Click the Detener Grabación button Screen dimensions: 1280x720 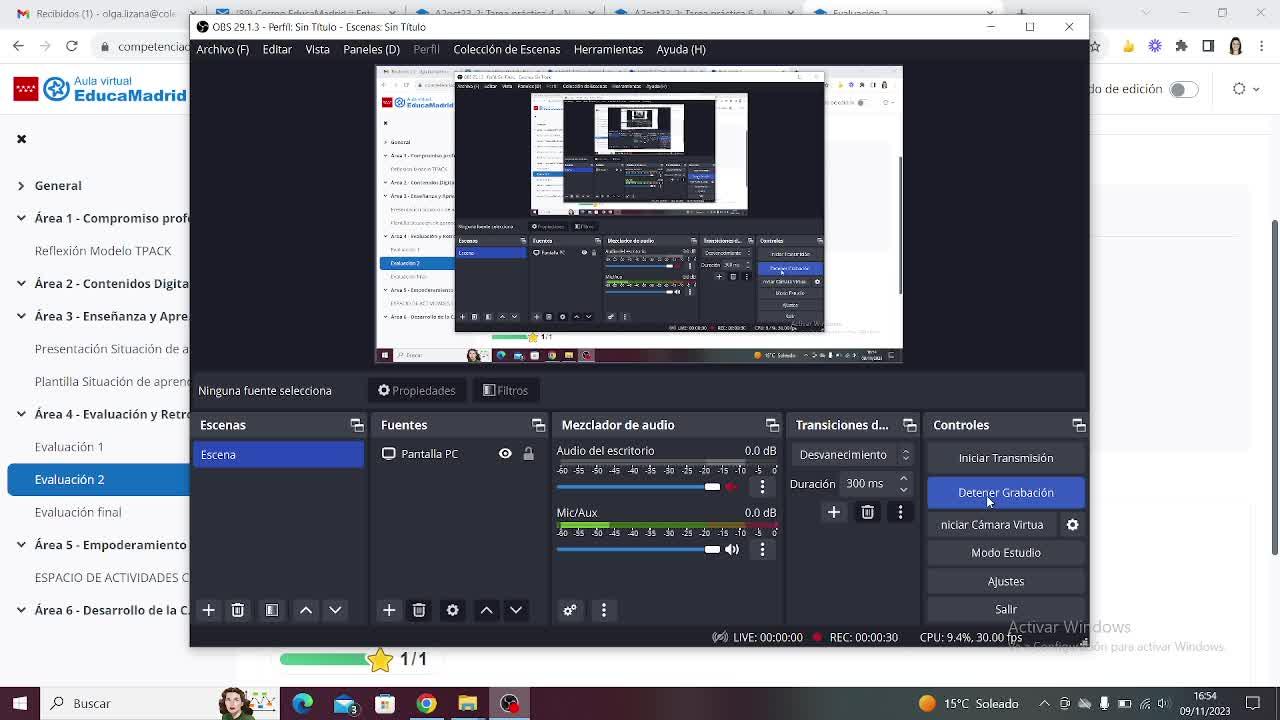click(1005, 493)
